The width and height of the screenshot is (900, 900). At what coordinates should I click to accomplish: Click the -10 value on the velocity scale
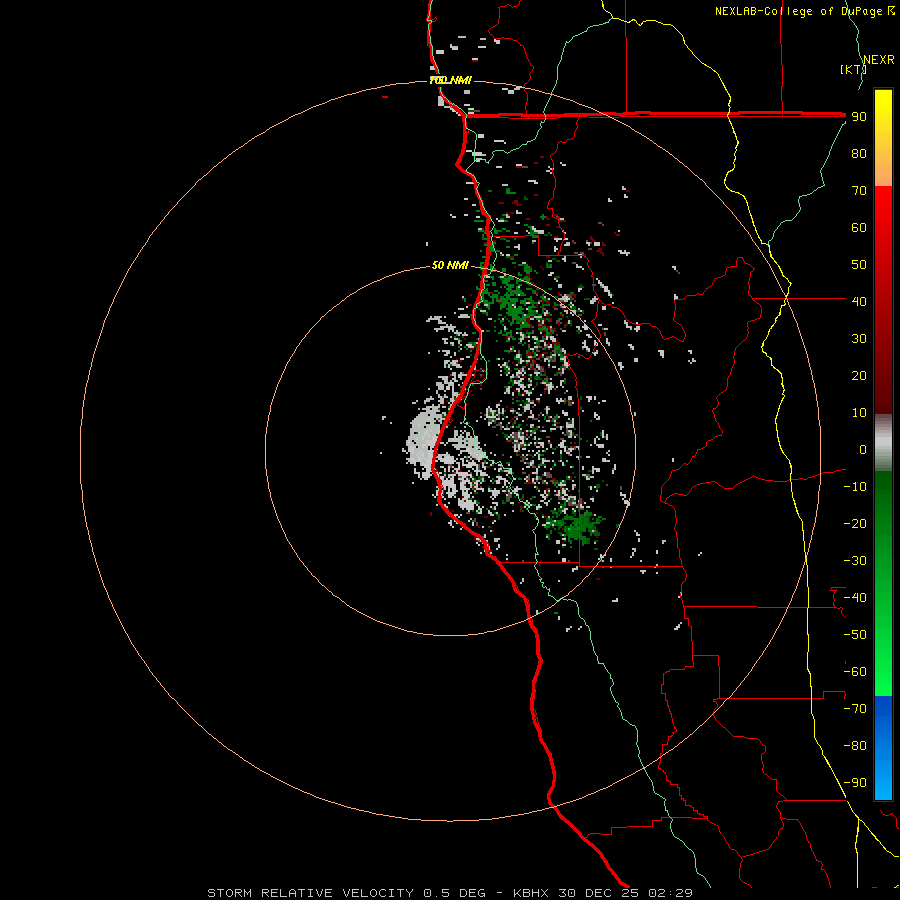pos(855,487)
